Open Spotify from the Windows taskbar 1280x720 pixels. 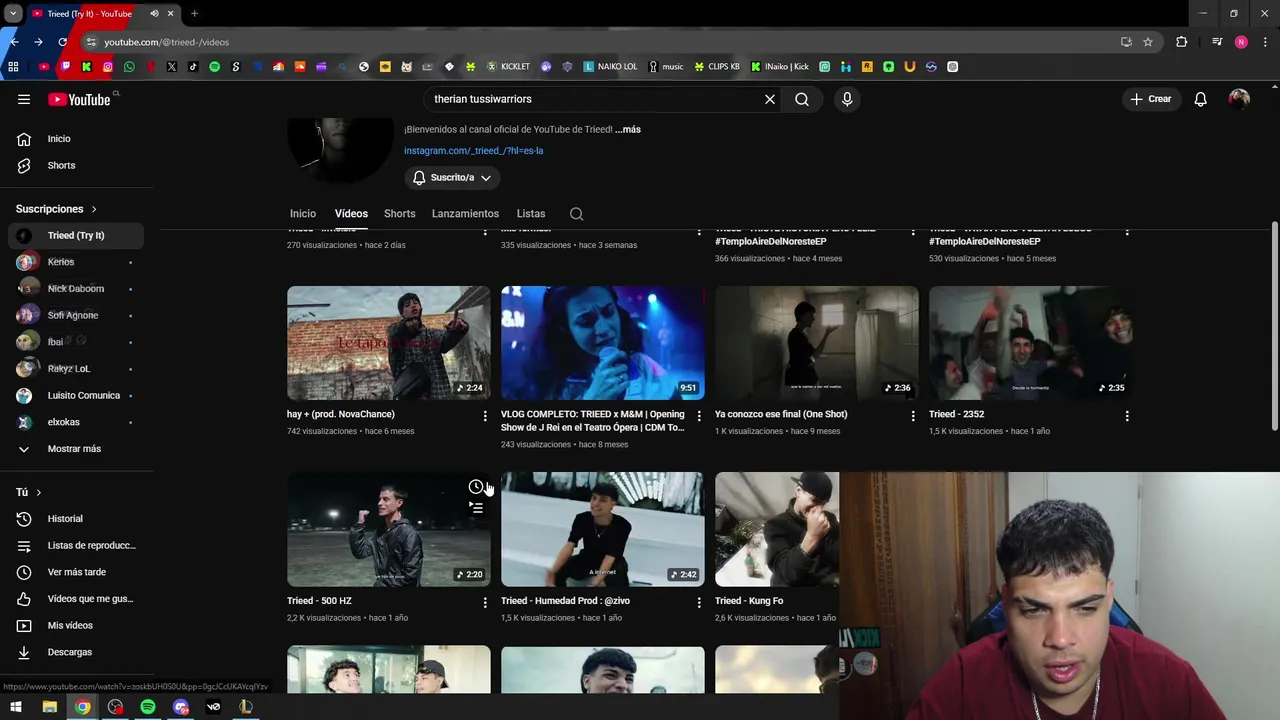click(148, 707)
